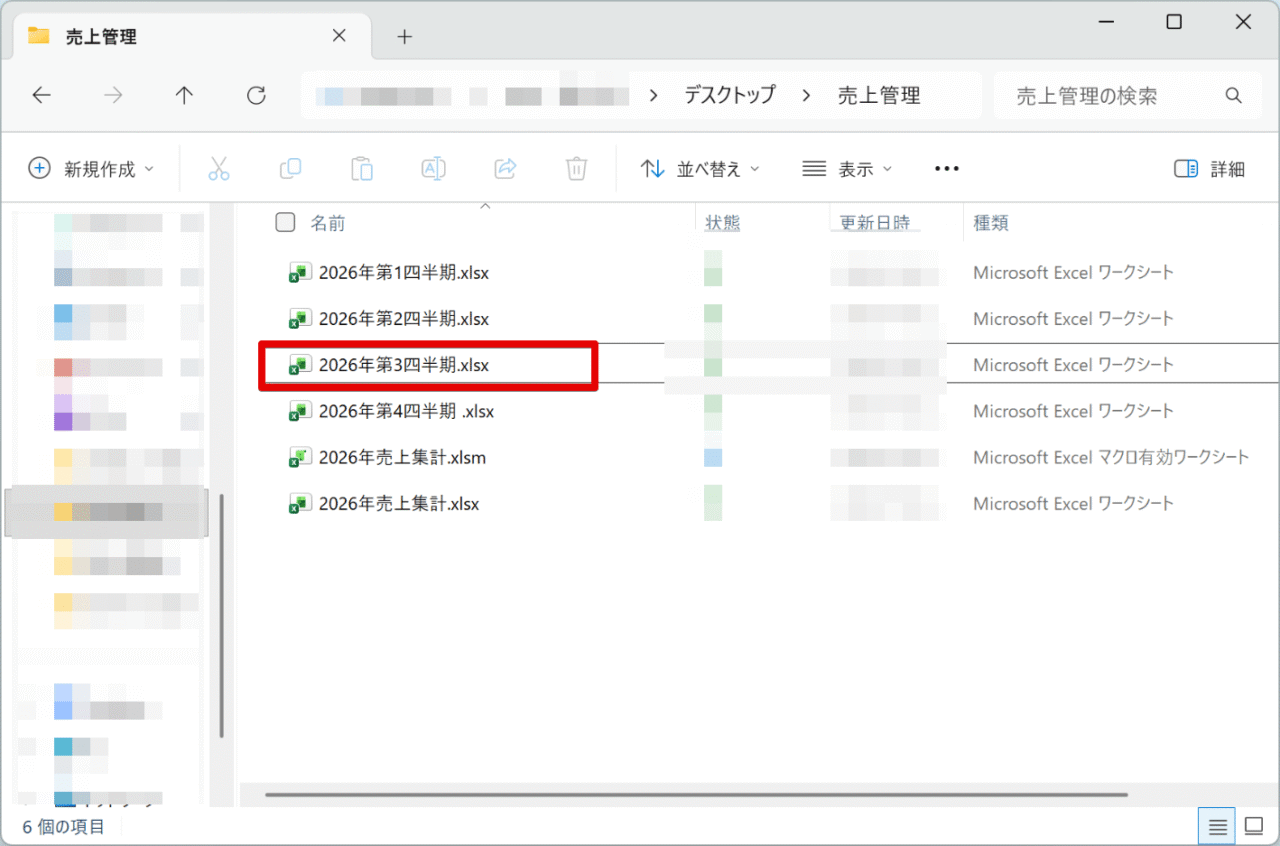Click the Paste icon
The width and height of the screenshot is (1280, 846).
362,168
